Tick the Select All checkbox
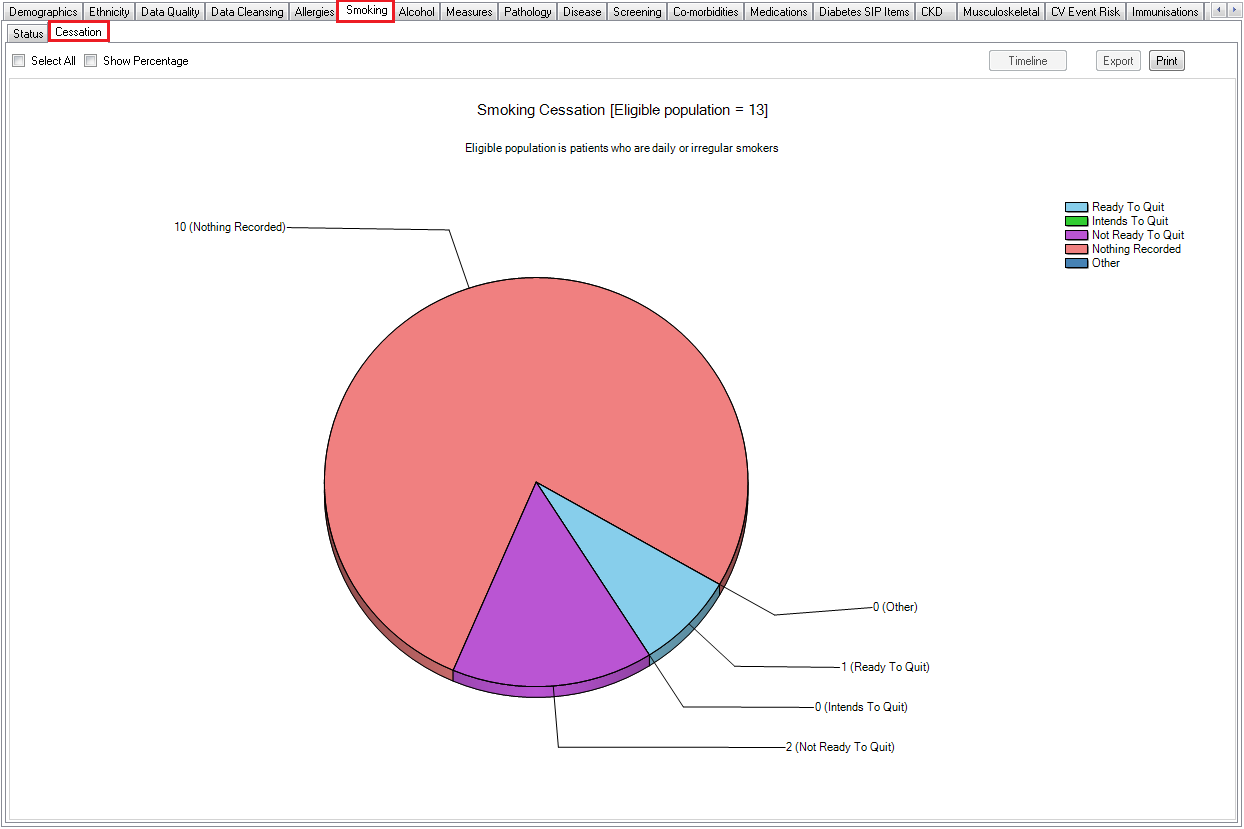This screenshot has width=1244, height=829. (18, 61)
